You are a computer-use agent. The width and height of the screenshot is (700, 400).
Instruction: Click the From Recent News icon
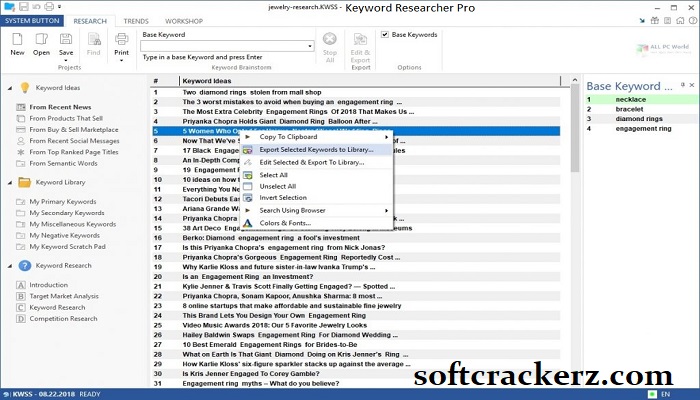click(x=21, y=107)
